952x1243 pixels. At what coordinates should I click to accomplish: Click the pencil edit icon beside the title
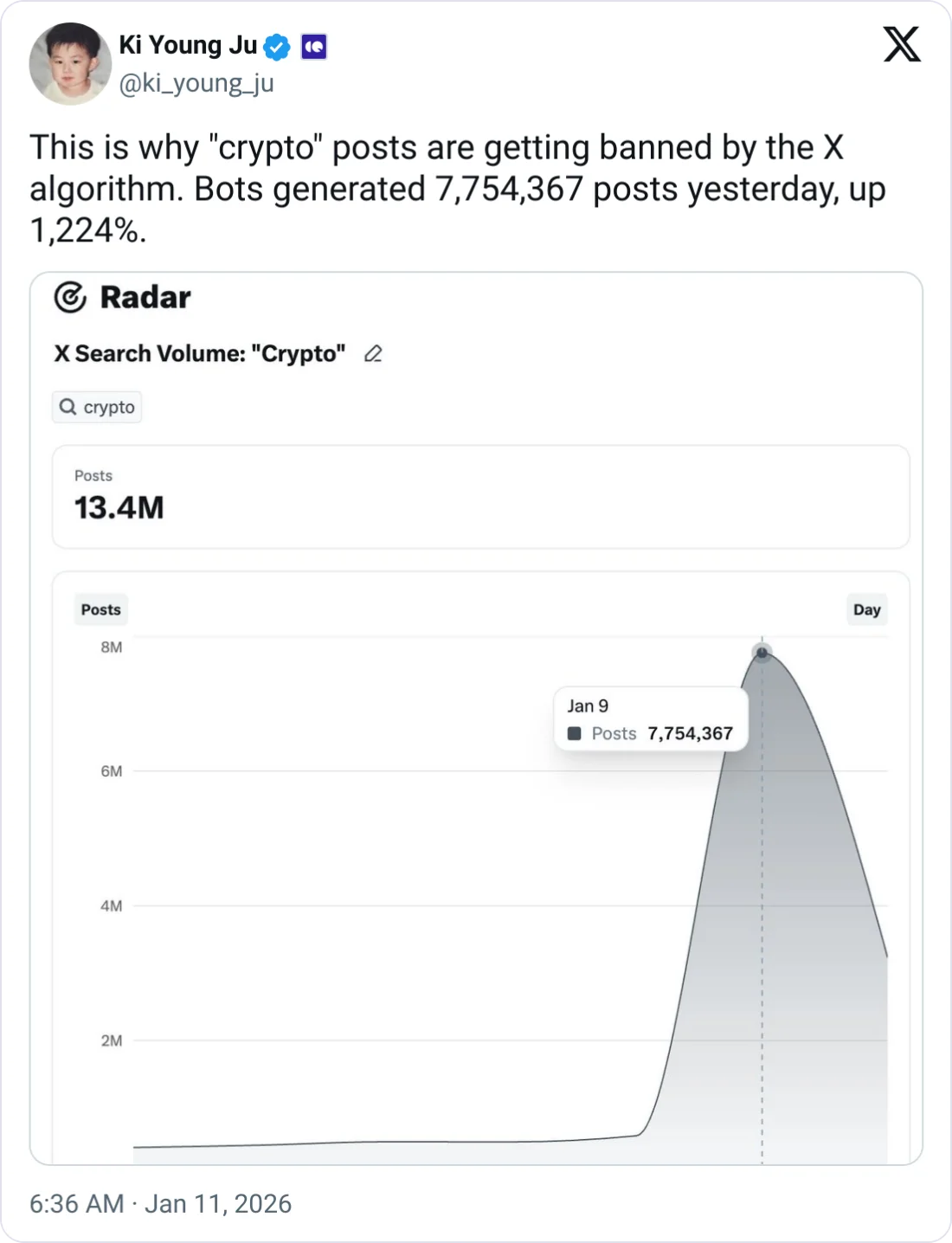[x=373, y=354]
